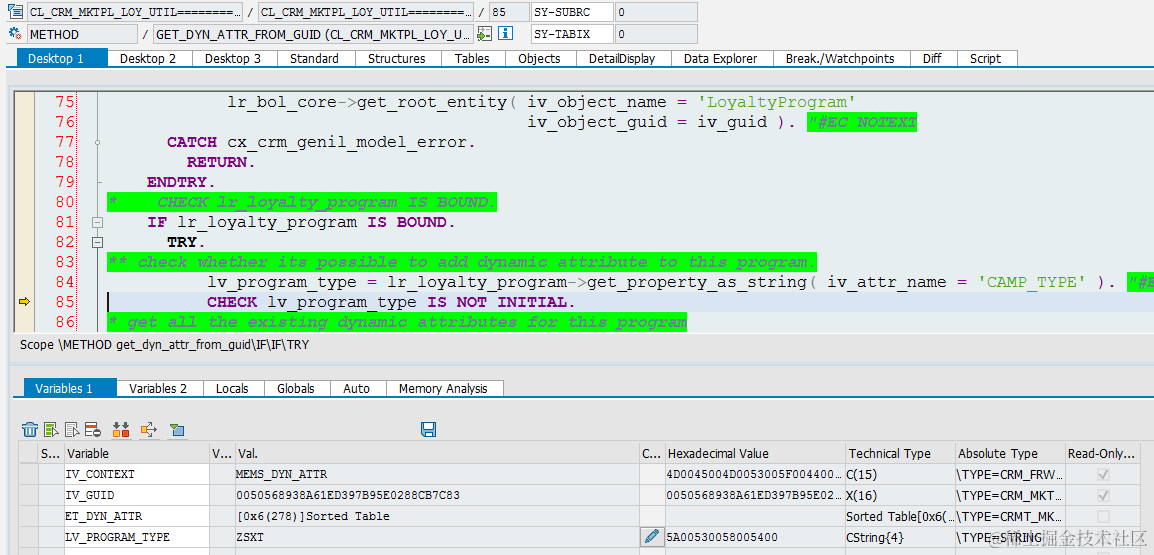Click the delete variables trash icon
Viewport: 1154px width, 555px height.
29,429
